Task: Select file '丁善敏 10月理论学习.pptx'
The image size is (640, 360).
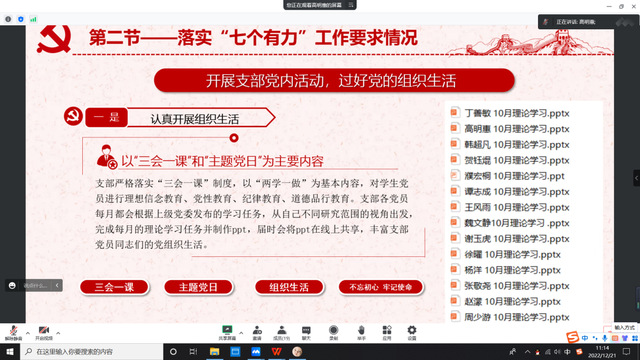Action: pos(510,113)
